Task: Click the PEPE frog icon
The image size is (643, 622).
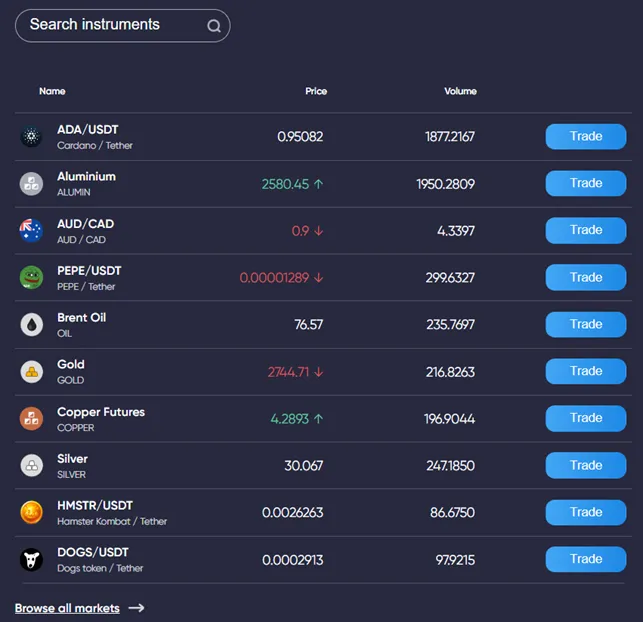Action: pos(32,278)
